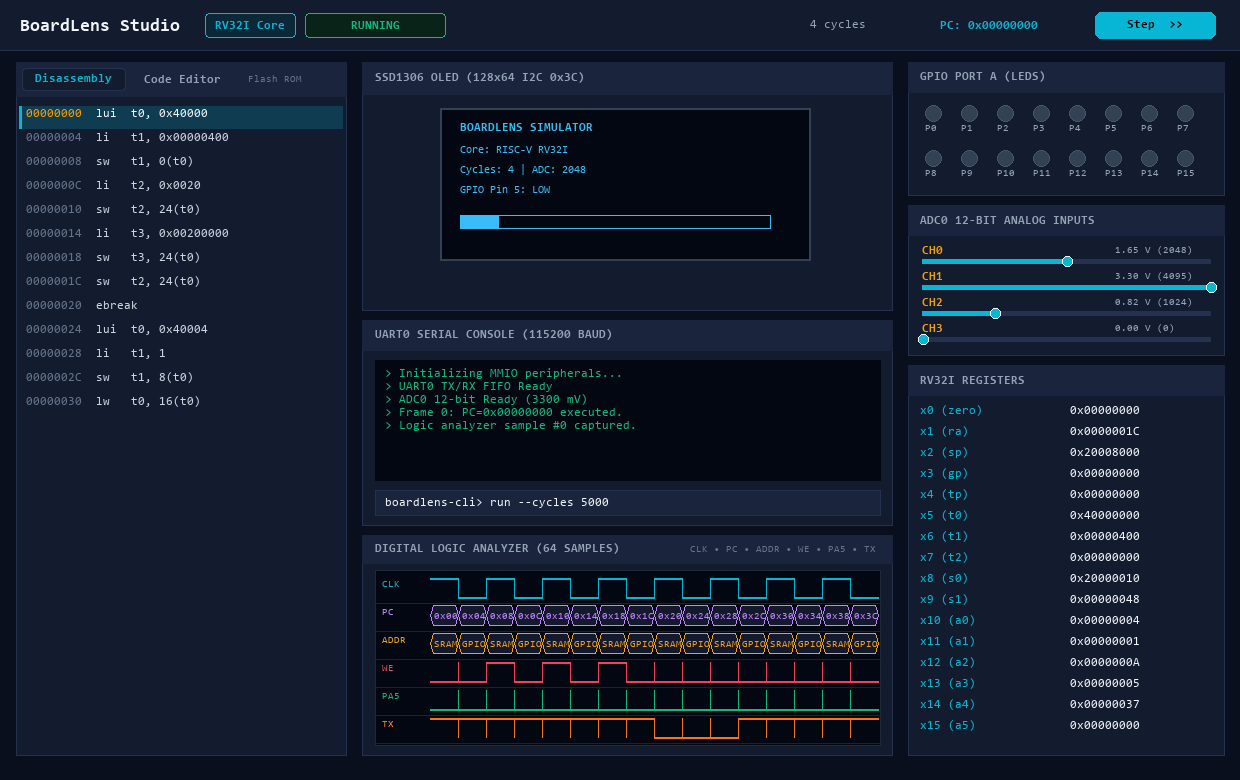Click the UART0 TX/RX FIFO Ready line

[x=469, y=386]
